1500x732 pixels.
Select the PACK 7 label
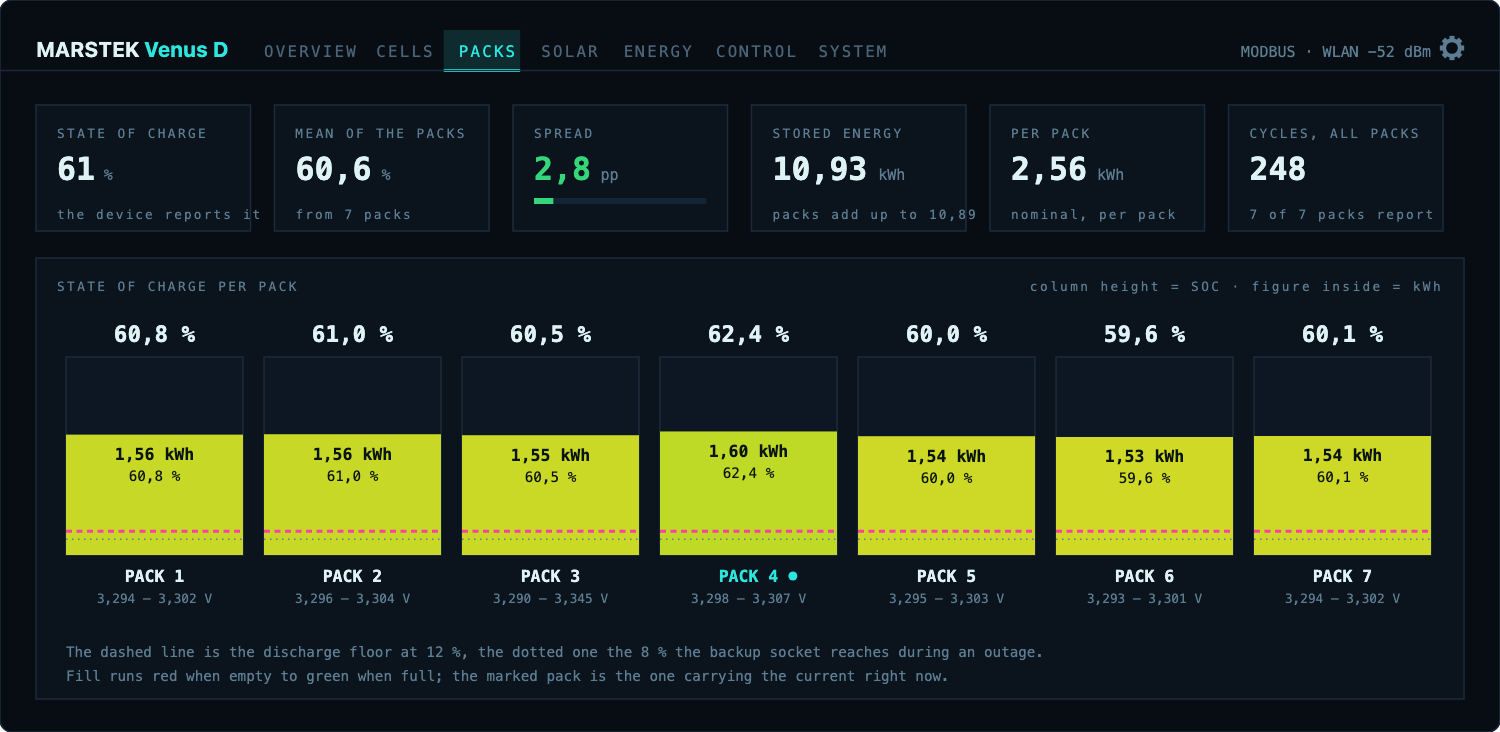pyautogui.click(x=1342, y=576)
